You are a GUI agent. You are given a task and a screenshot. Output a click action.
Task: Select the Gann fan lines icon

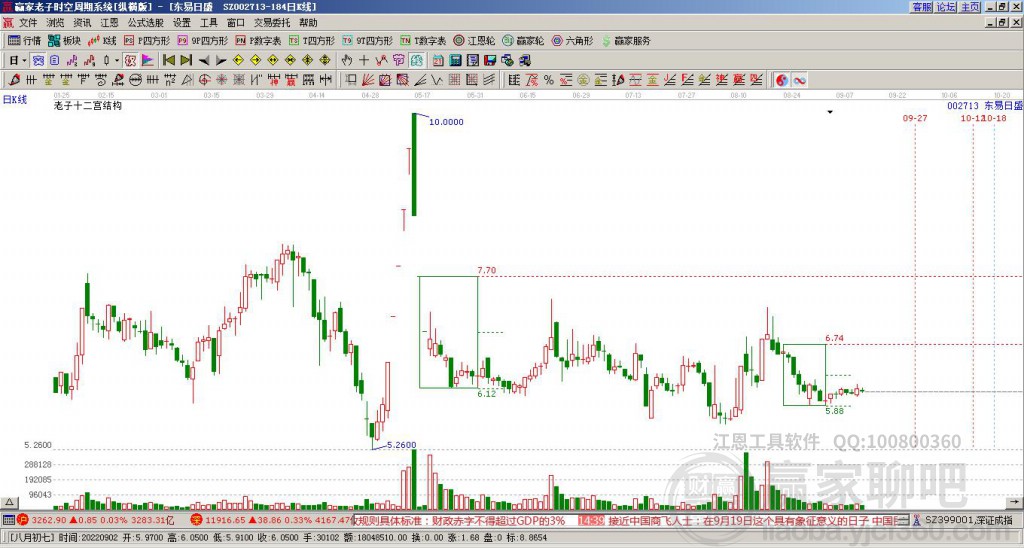pyautogui.click(x=368, y=80)
